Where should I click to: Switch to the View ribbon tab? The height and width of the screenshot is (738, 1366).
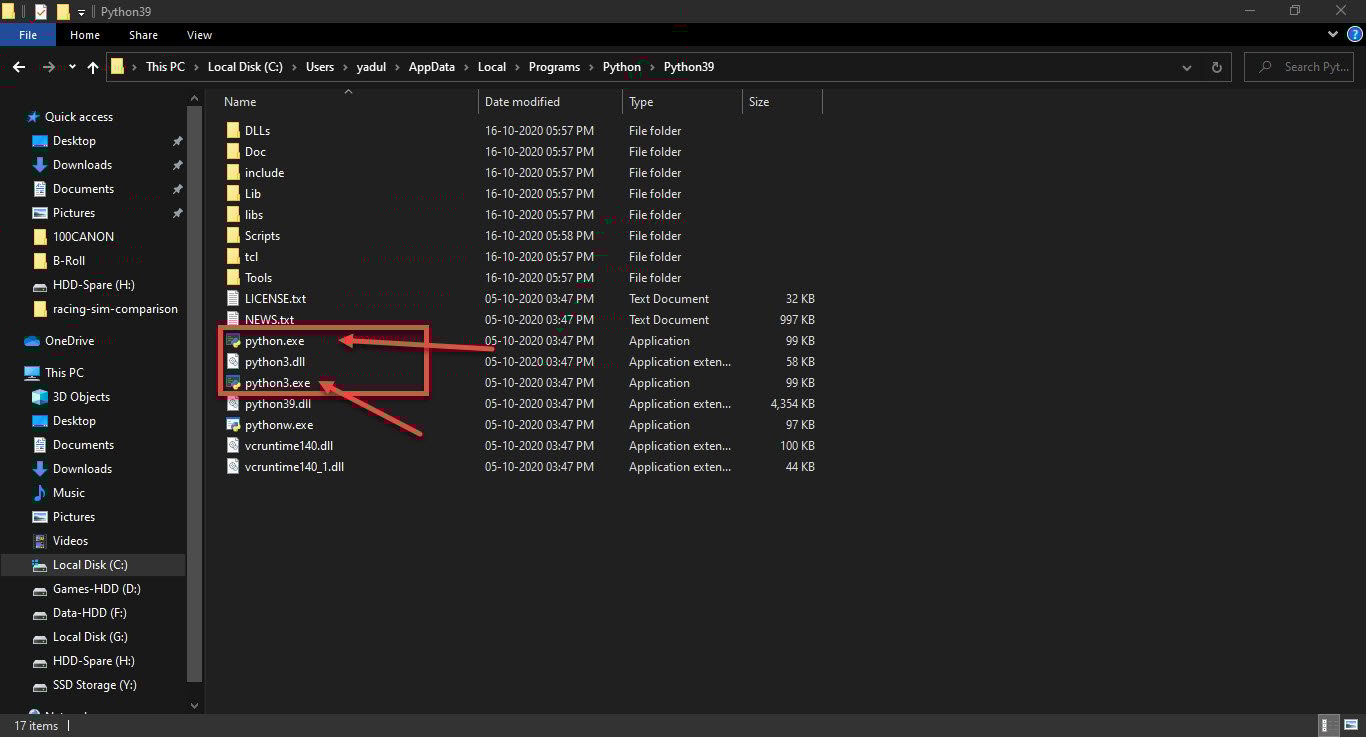click(199, 35)
